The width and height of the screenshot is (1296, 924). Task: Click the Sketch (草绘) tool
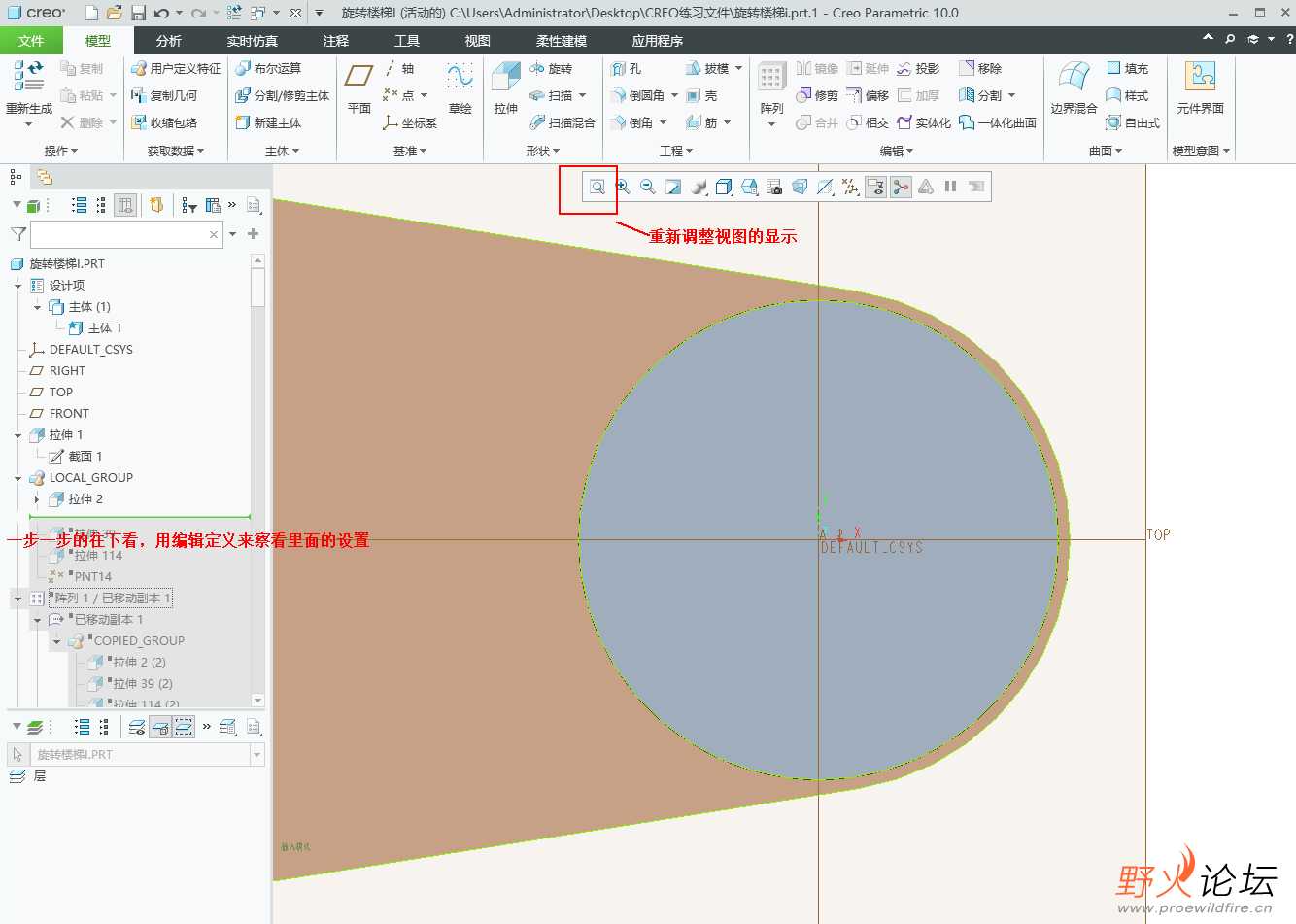point(460,89)
